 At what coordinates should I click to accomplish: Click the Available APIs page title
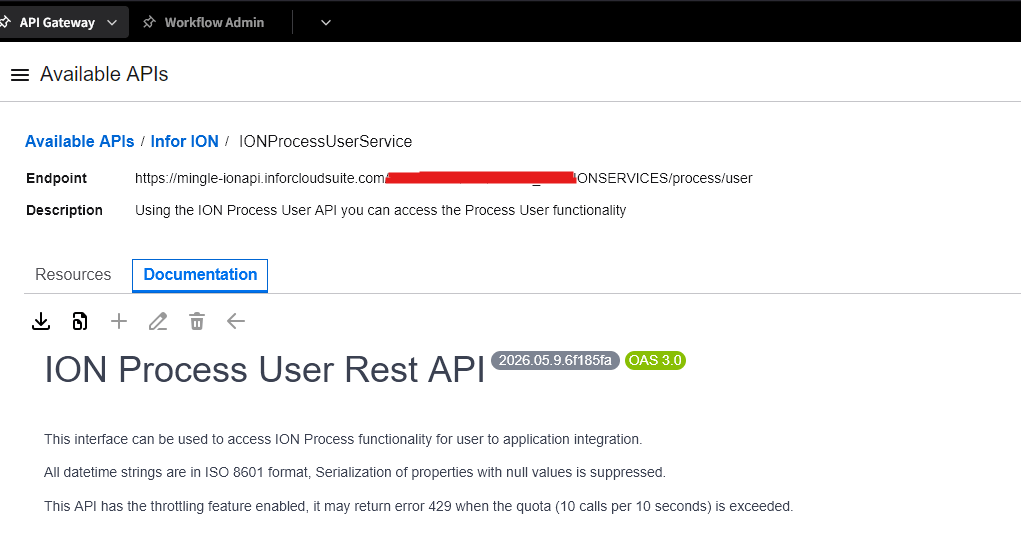(104, 74)
